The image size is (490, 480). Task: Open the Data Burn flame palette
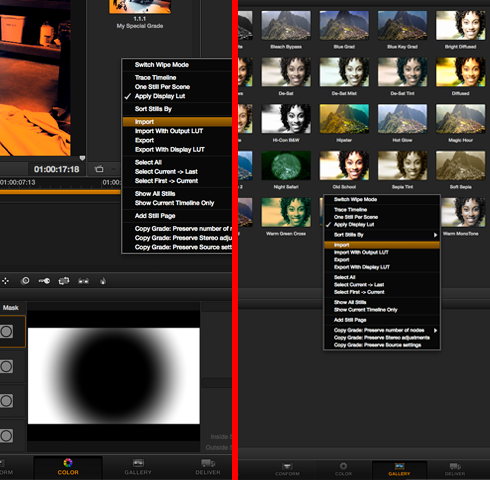tap(103, 281)
